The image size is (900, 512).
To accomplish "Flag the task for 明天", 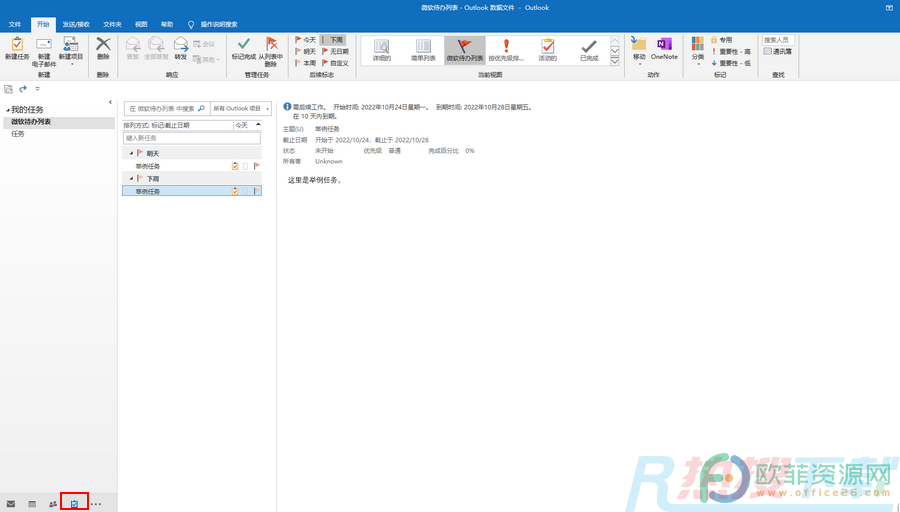I will click(x=305, y=51).
